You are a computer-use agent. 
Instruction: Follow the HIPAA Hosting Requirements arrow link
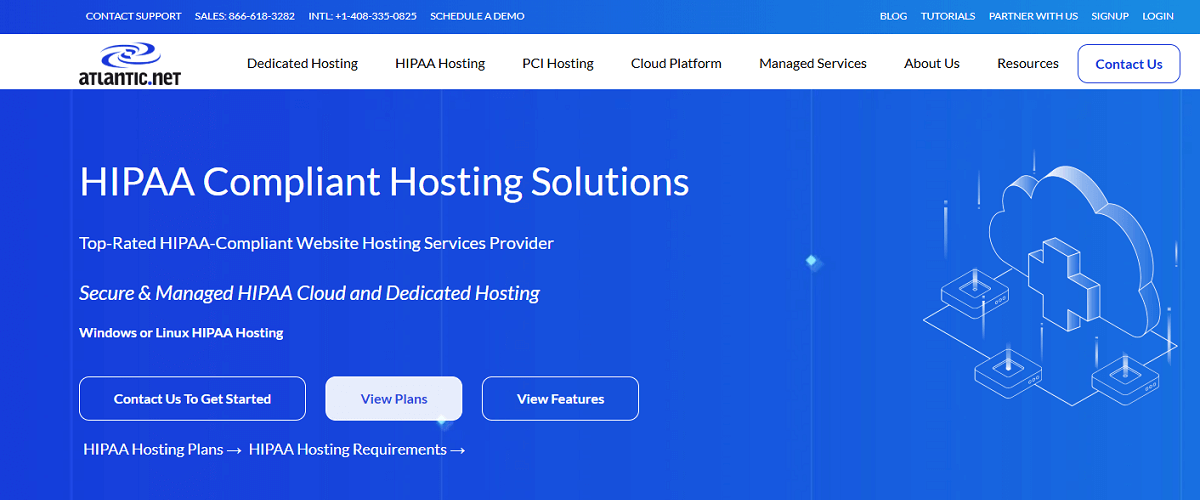[357, 450]
